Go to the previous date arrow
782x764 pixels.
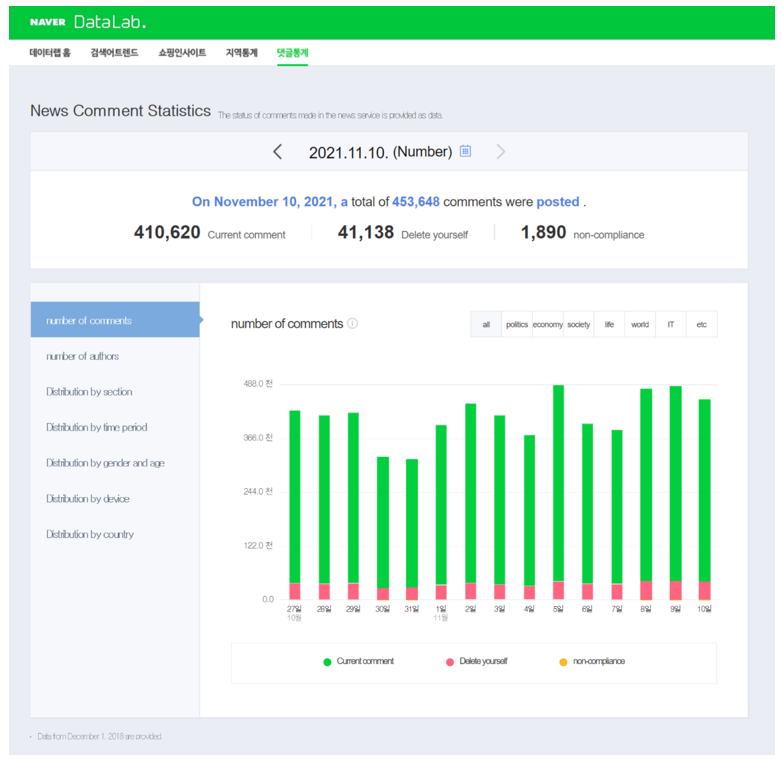pyautogui.click(x=278, y=152)
